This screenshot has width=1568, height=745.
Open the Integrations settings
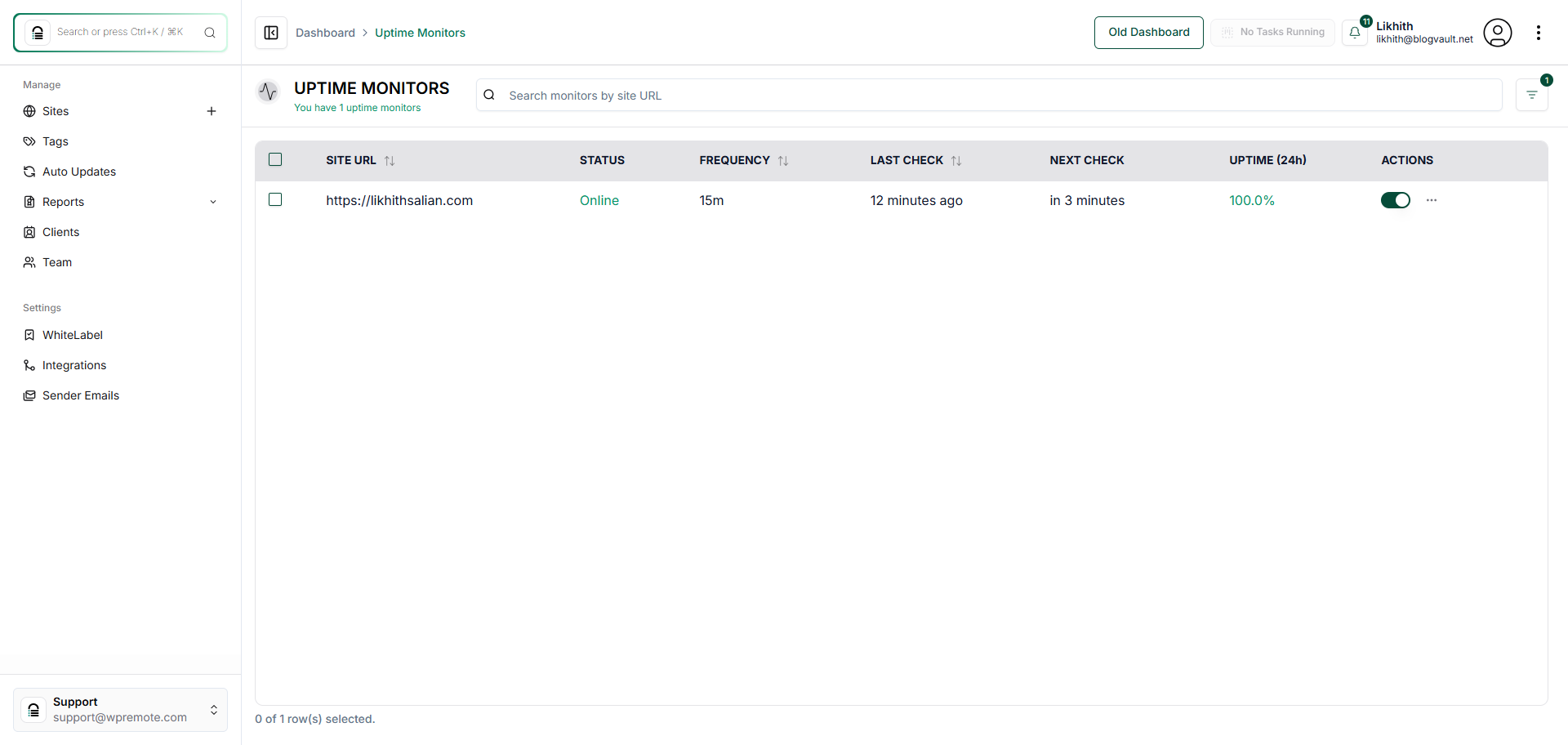[73, 364]
